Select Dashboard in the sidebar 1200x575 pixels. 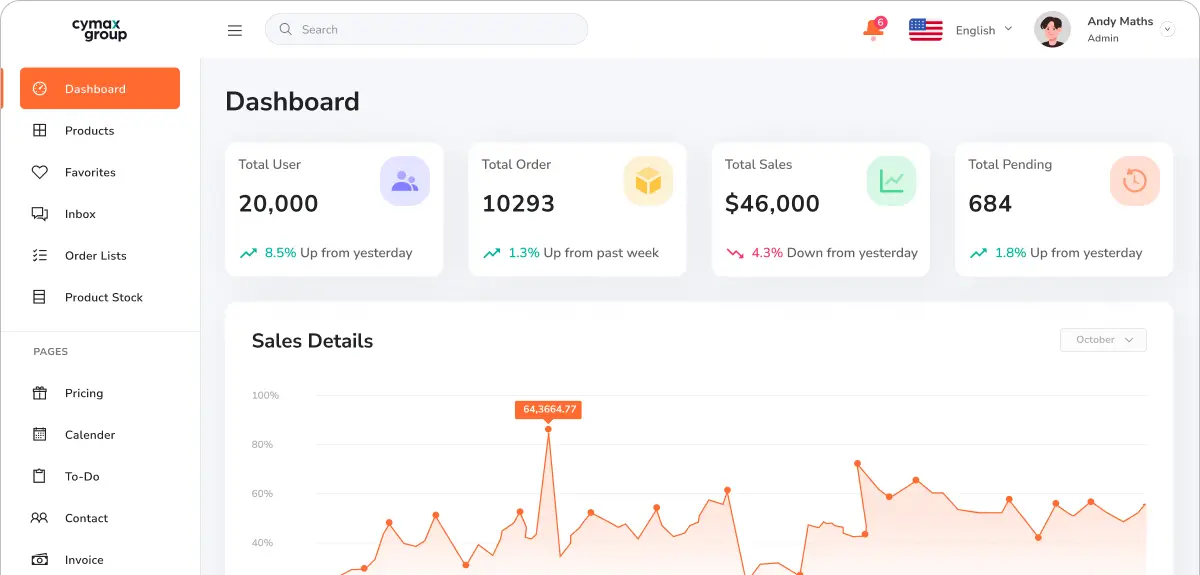(x=100, y=89)
